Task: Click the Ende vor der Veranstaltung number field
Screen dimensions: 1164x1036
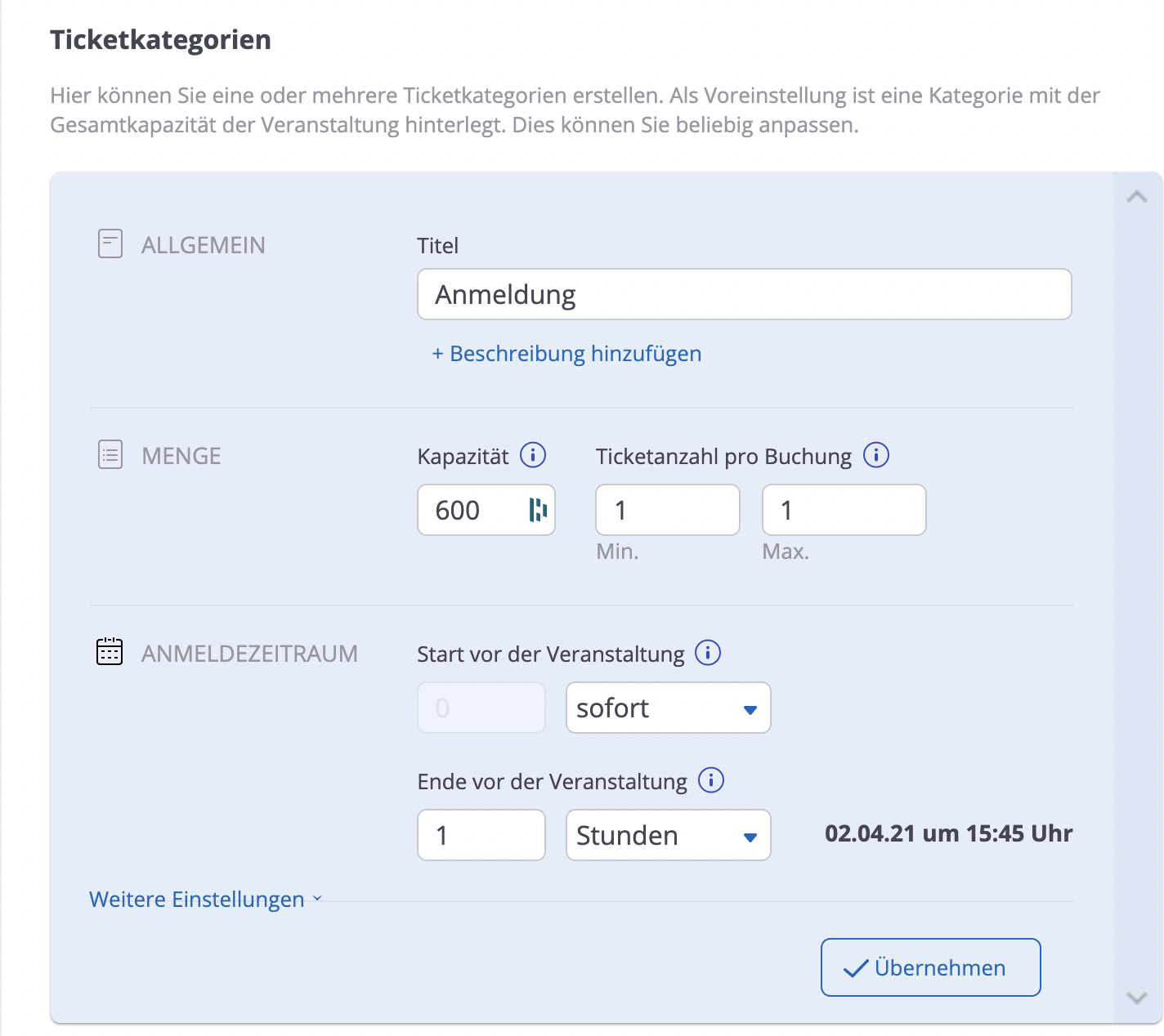Action: click(481, 835)
